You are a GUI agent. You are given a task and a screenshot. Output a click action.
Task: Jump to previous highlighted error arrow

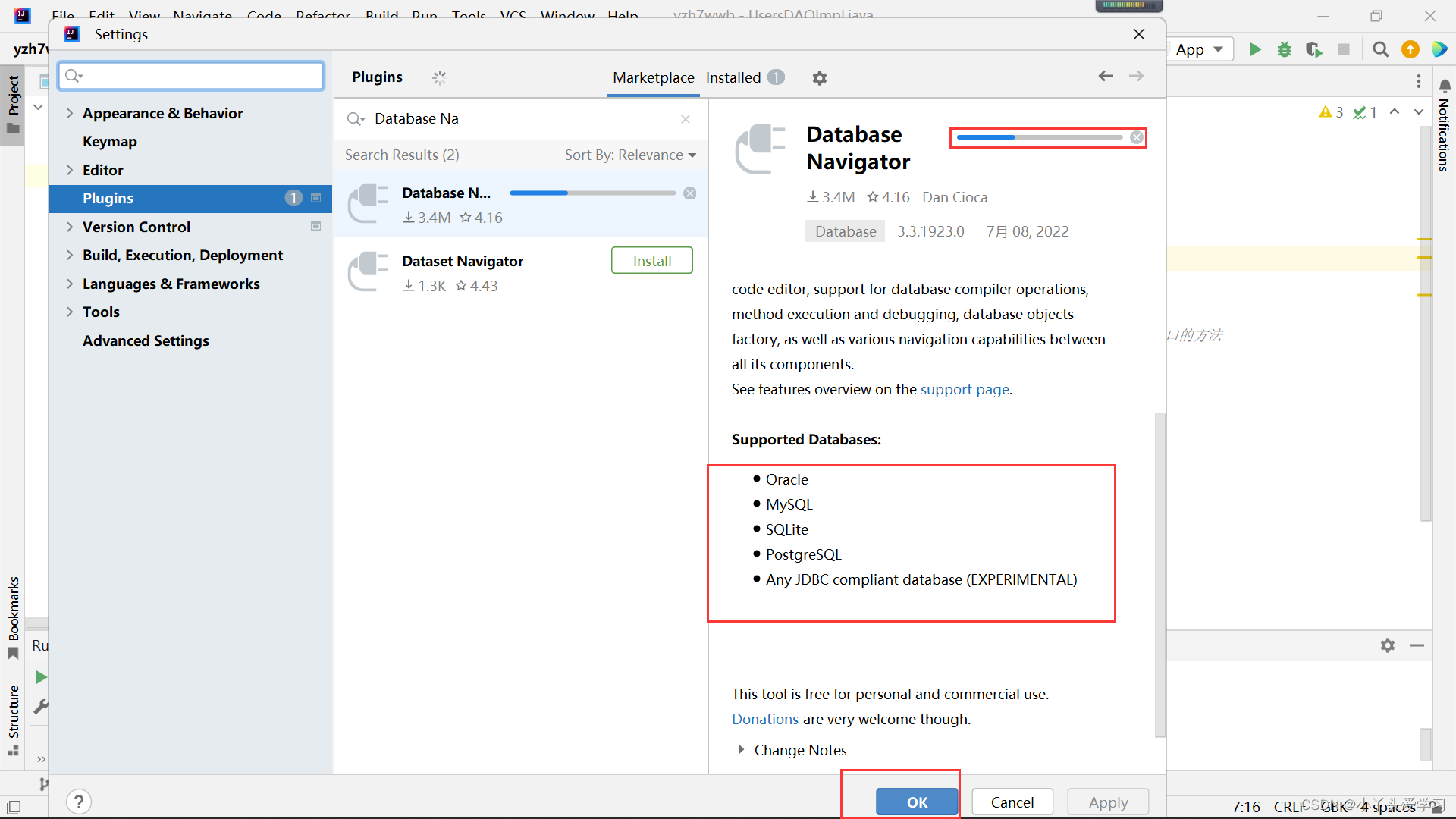coord(1395,112)
